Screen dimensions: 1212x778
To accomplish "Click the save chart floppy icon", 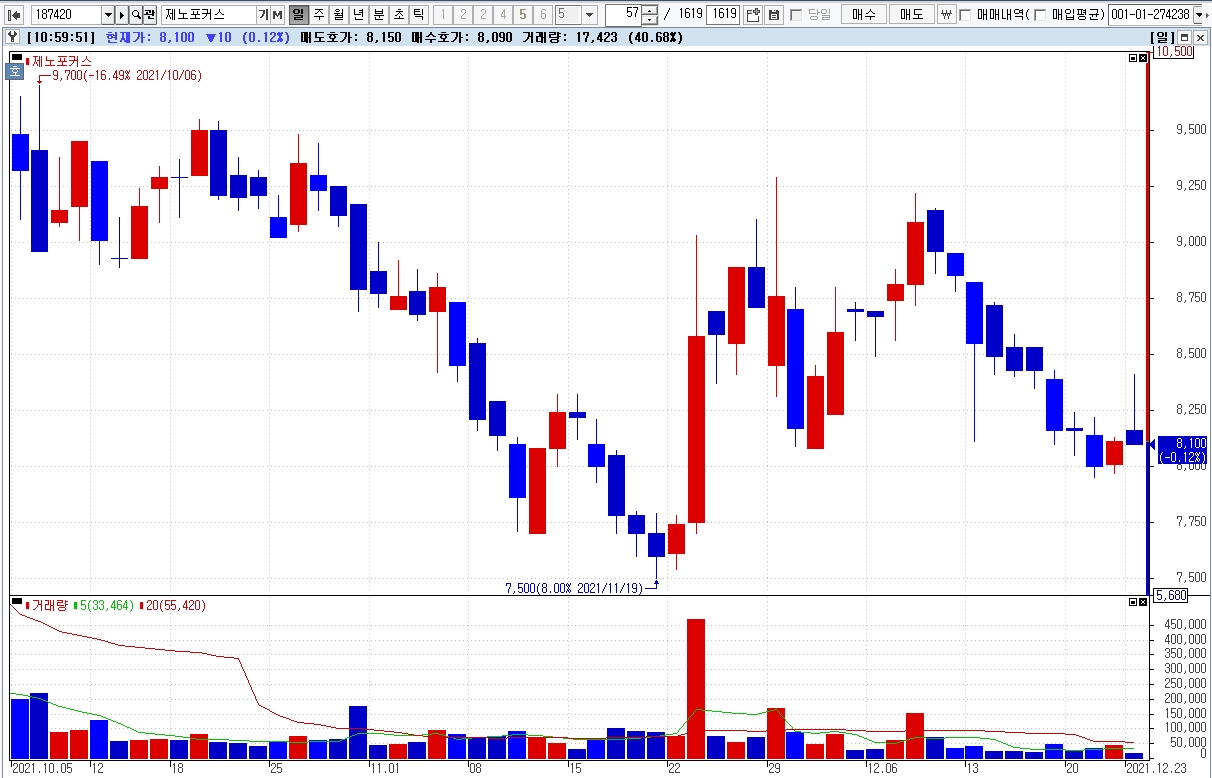I will (773, 15).
